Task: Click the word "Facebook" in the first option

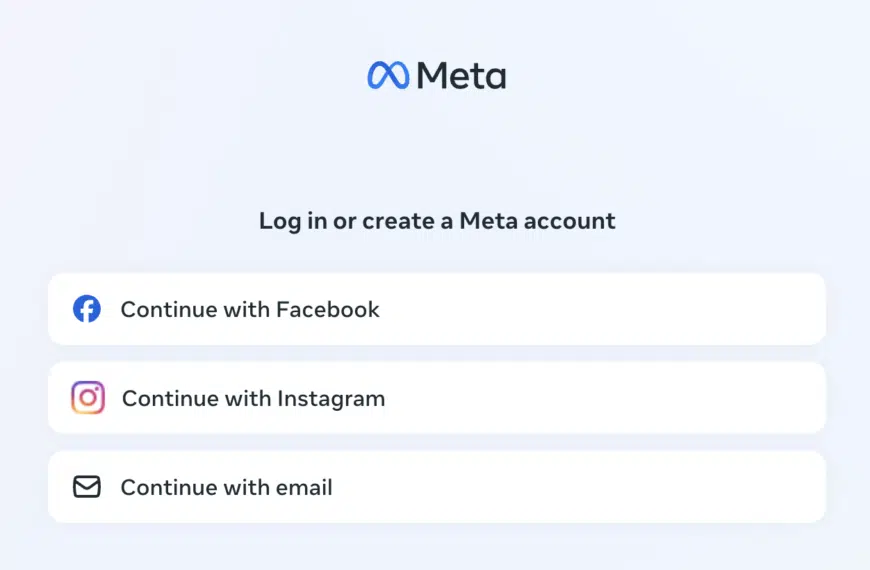Action: point(328,310)
